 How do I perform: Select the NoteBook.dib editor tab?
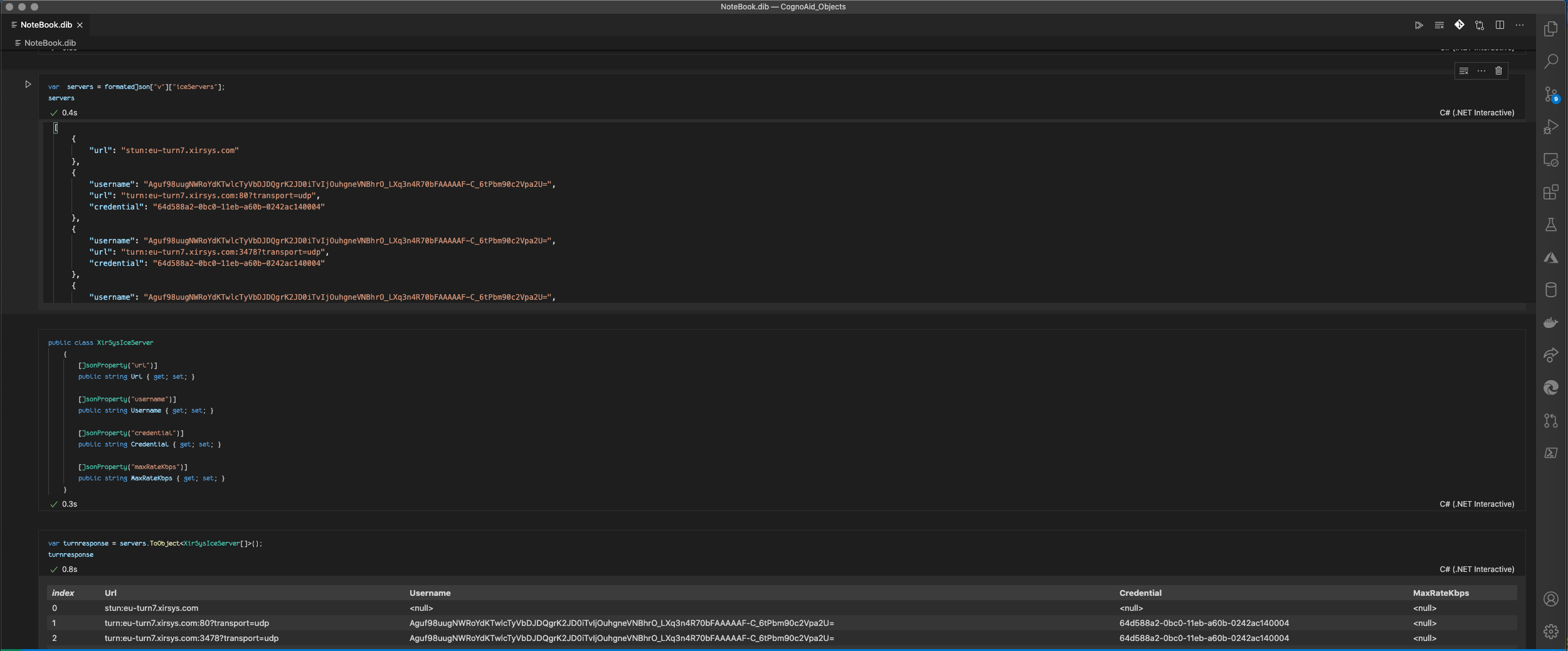[45, 25]
